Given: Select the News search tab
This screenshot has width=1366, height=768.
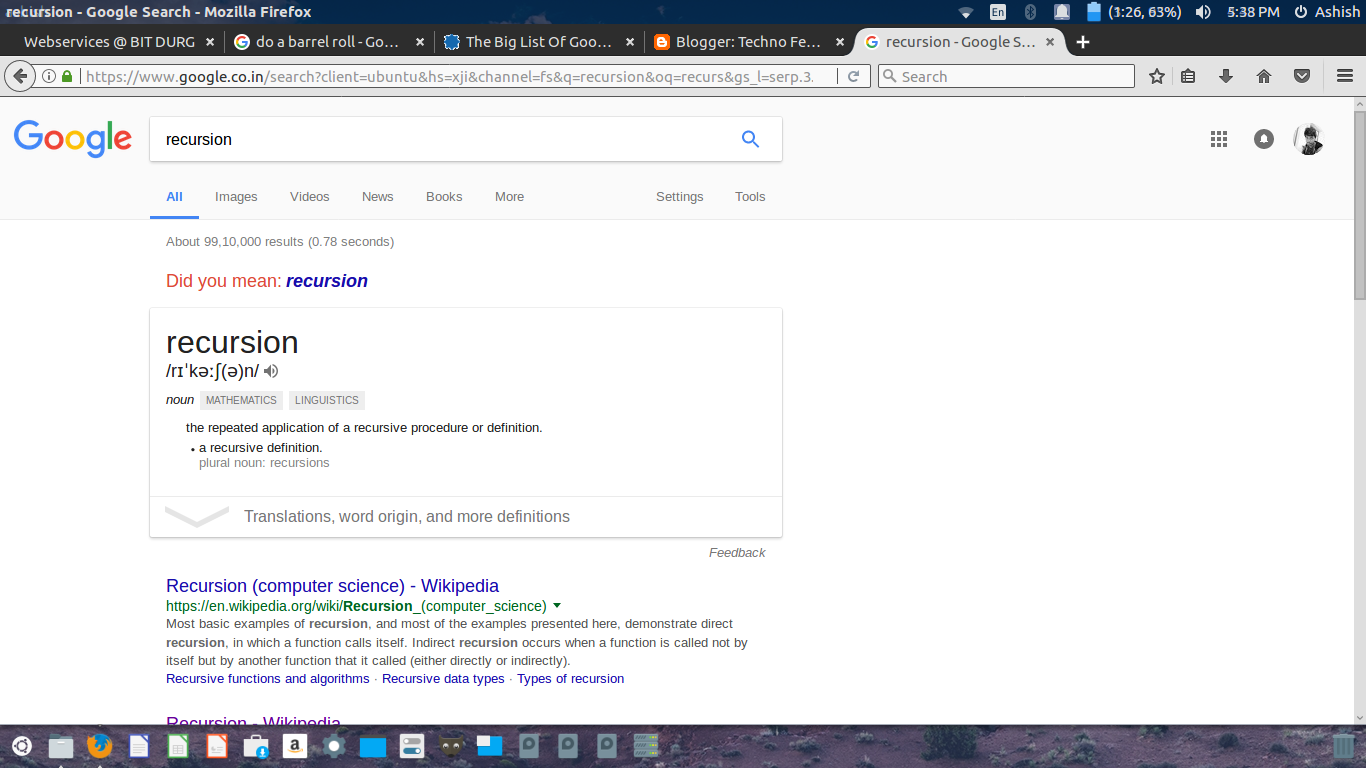Looking at the screenshot, I should [378, 197].
